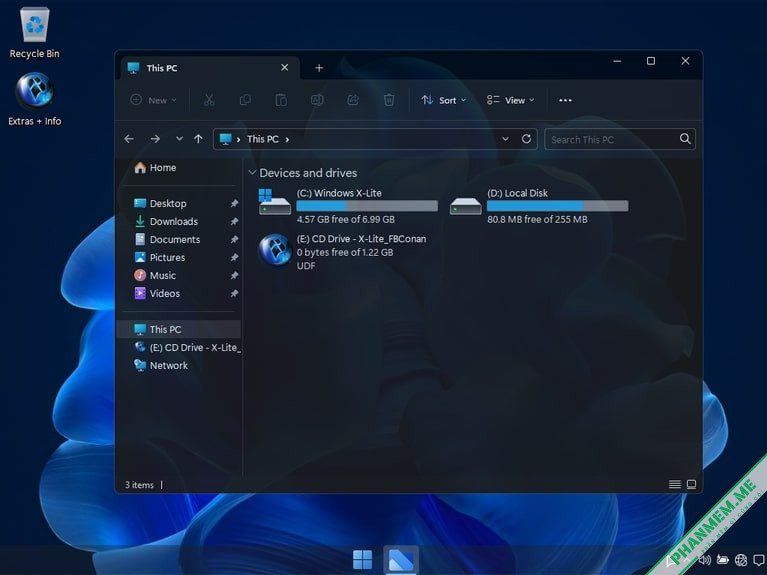Screen dimensions: 767x575
Task: Open the (C:) Windows X-Lite drive icon
Action: 274,202
